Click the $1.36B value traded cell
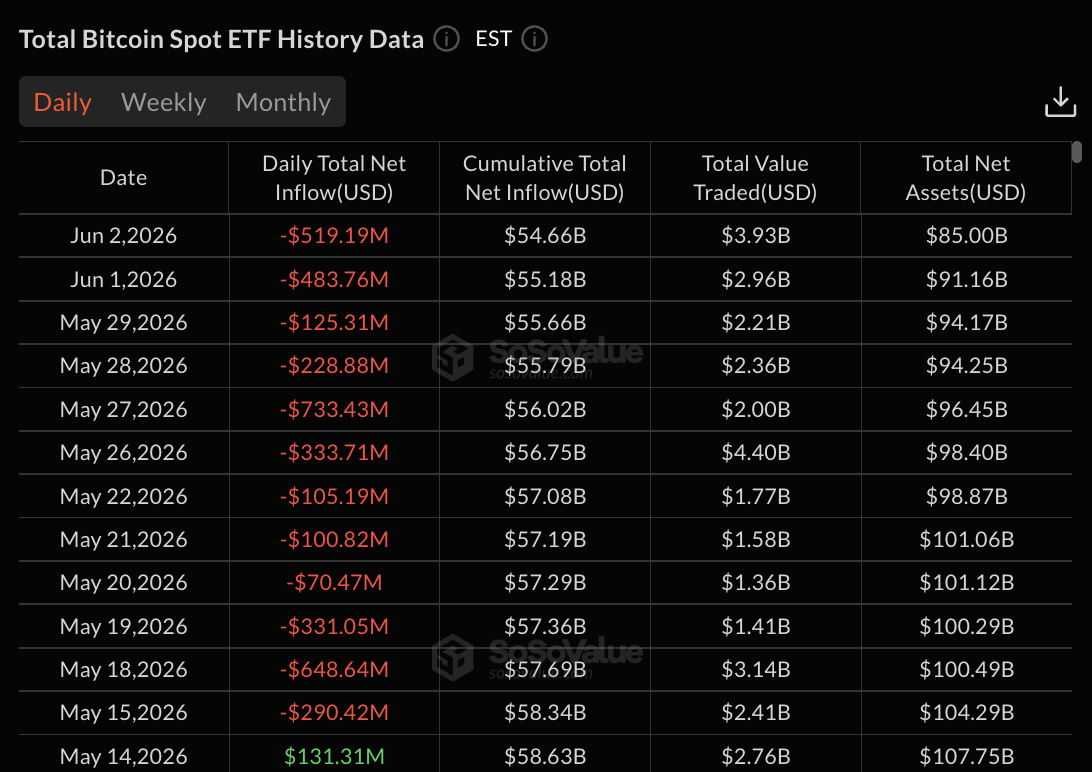This screenshot has width=1092, height=772. (756, 583)
